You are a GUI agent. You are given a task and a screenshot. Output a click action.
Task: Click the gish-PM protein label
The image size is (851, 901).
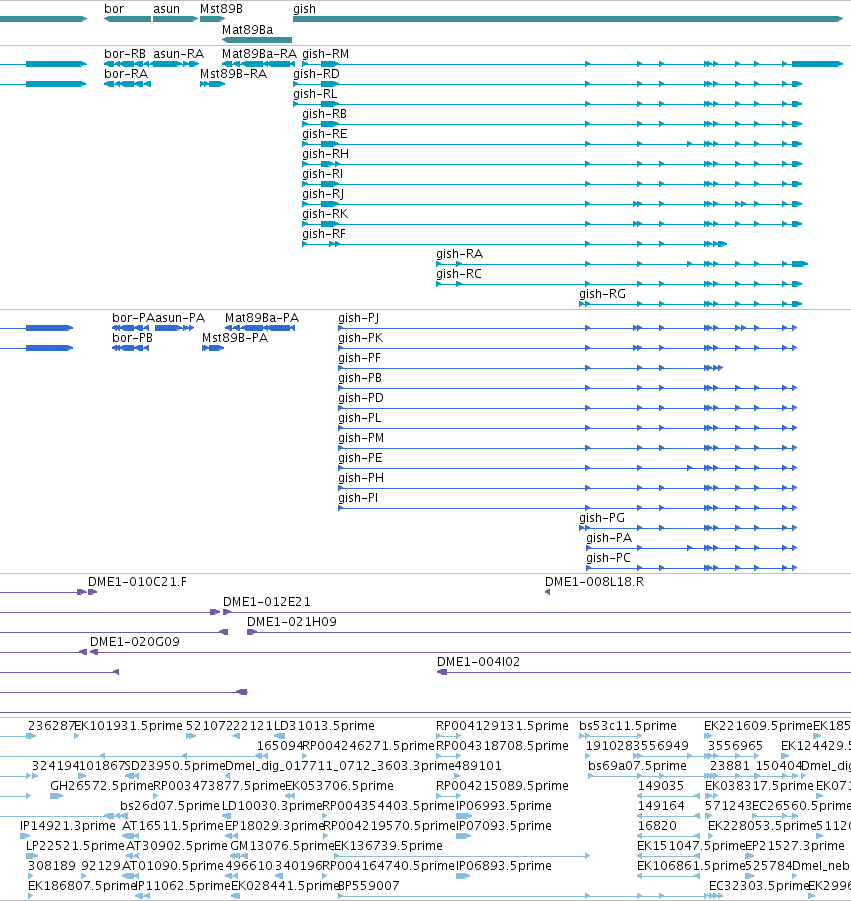coord(361,438)
